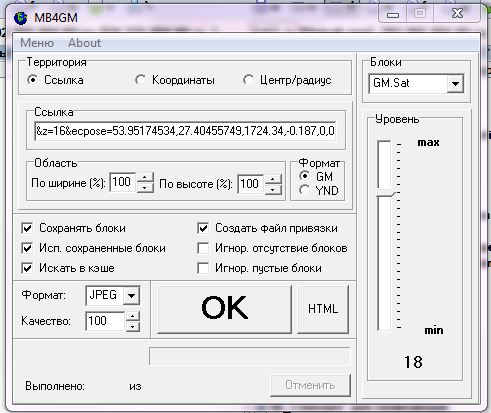
Task: Increase По ширине percentage with up arrow
Action: coord(145,178)
